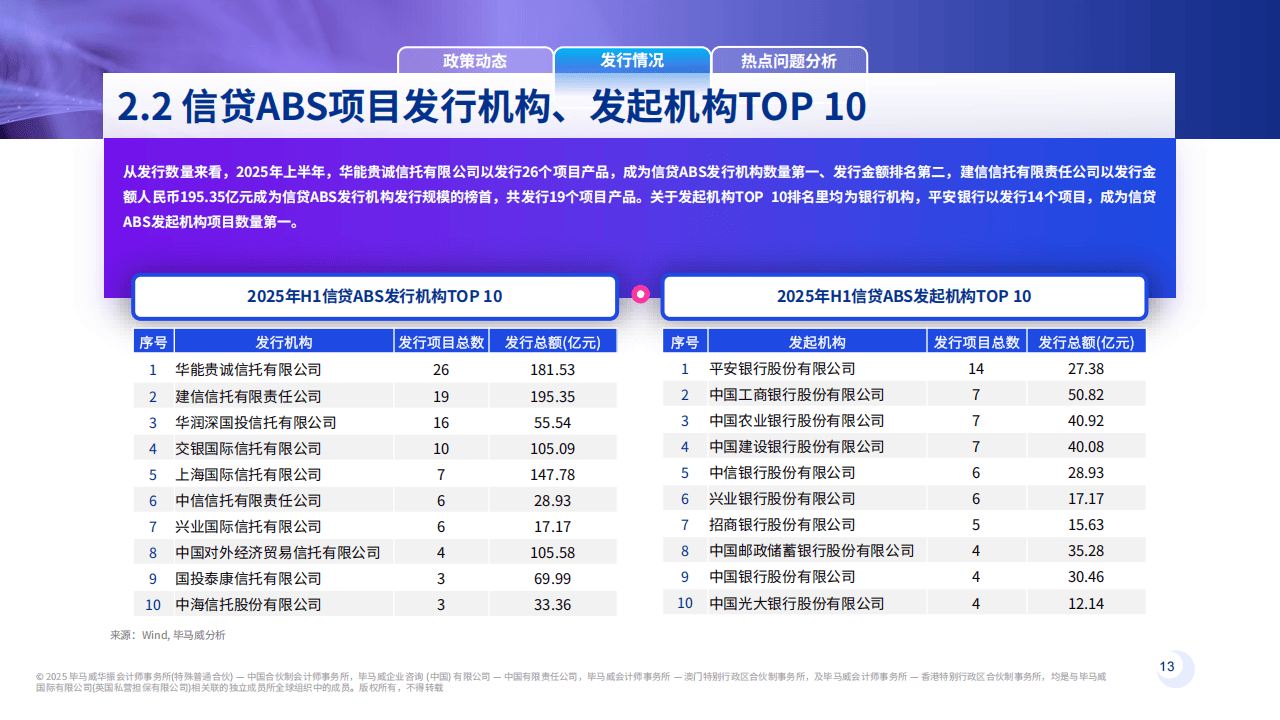
Task: Click the 发行项目总数 column header
Action: [x=442, y=340]
